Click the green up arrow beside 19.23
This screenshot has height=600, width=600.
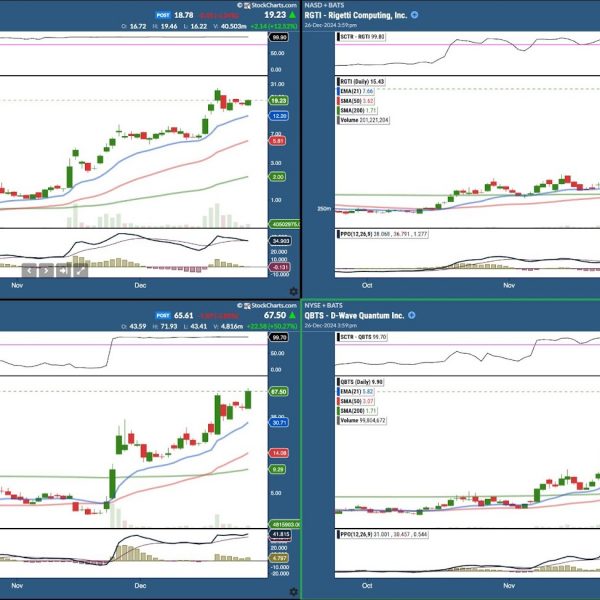pos(292,15)
